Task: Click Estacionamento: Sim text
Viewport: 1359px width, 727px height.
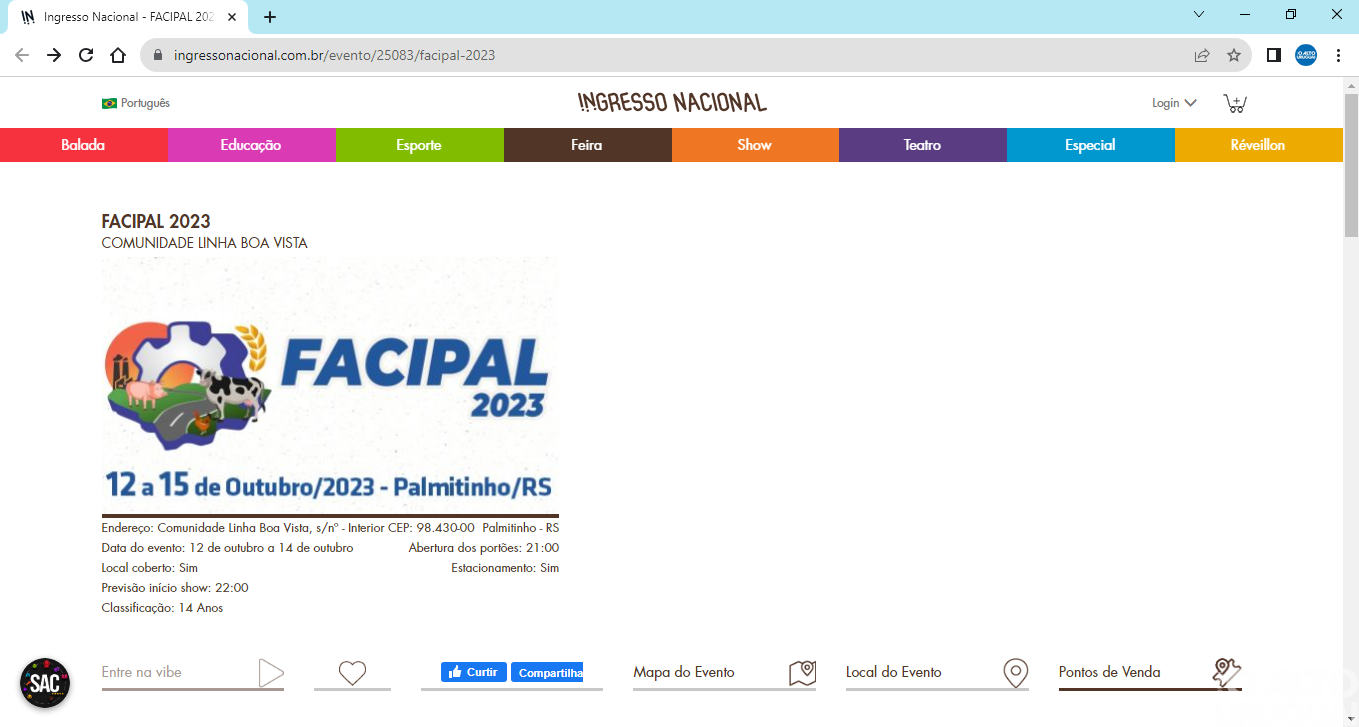Action: click(505, 568)
